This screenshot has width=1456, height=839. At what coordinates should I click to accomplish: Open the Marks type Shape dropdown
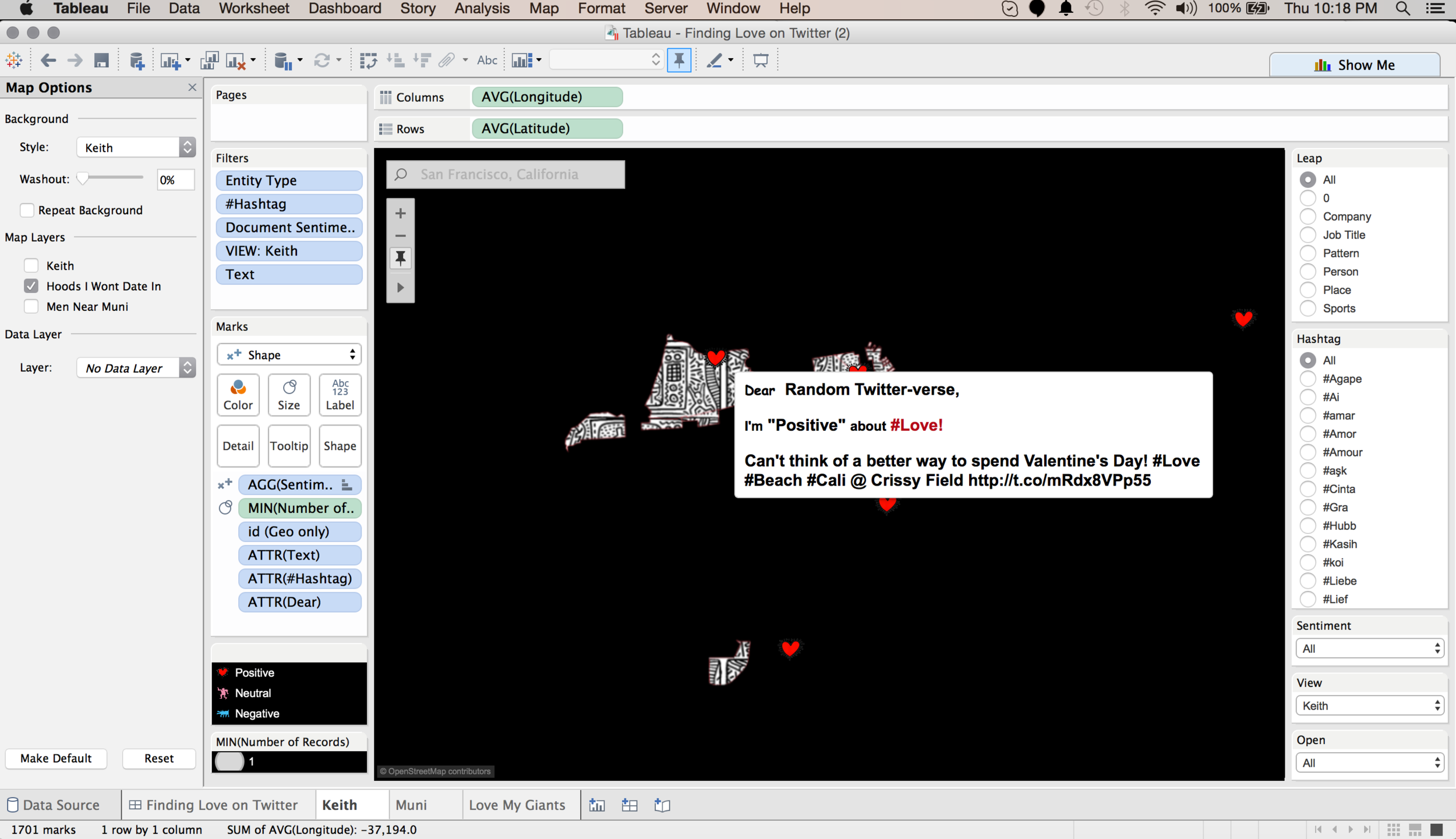(x=289, y=355)
